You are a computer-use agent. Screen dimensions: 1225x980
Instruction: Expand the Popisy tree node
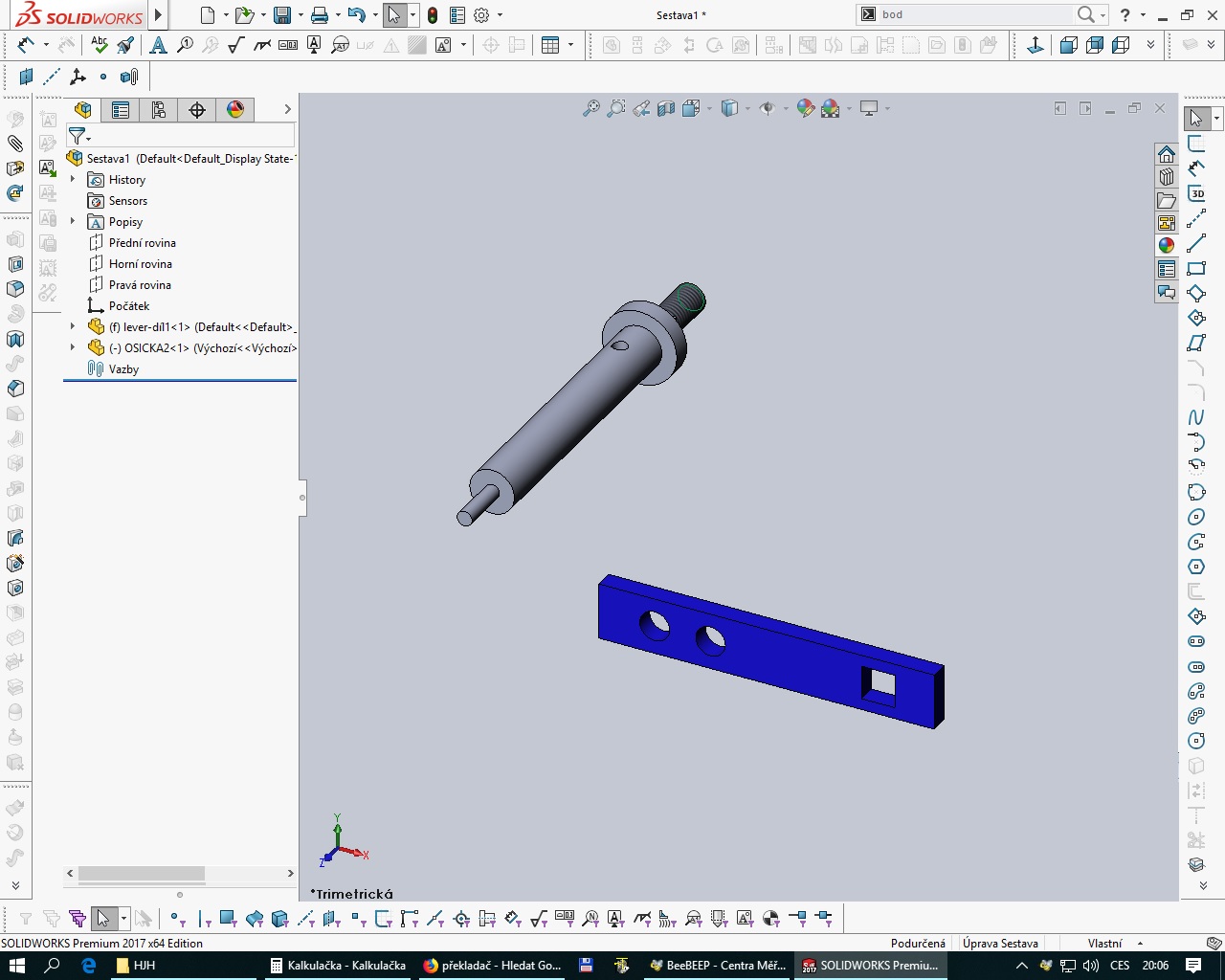(x=73, y=221)
